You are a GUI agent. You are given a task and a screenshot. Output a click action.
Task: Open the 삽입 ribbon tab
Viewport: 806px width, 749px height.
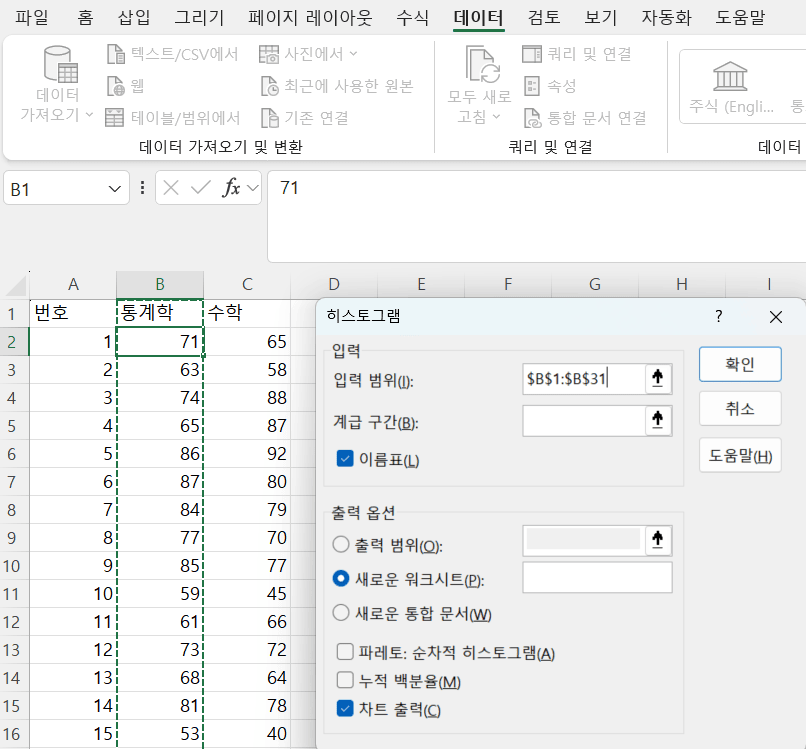pyautogui.click(x=135, y=18)
